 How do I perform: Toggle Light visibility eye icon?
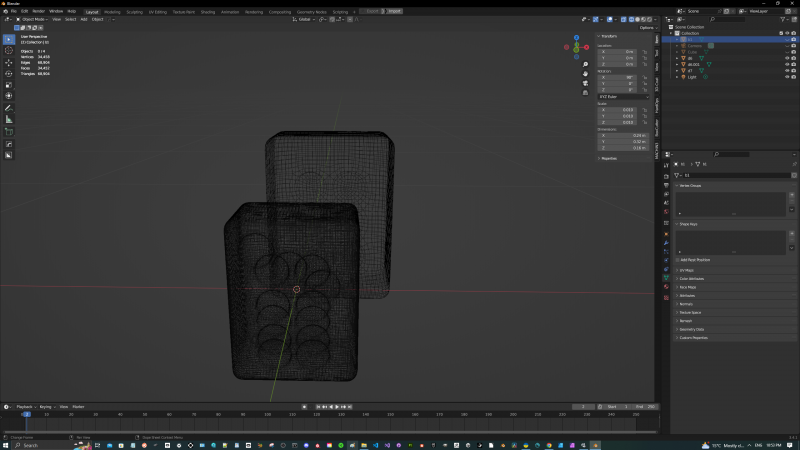787,77
